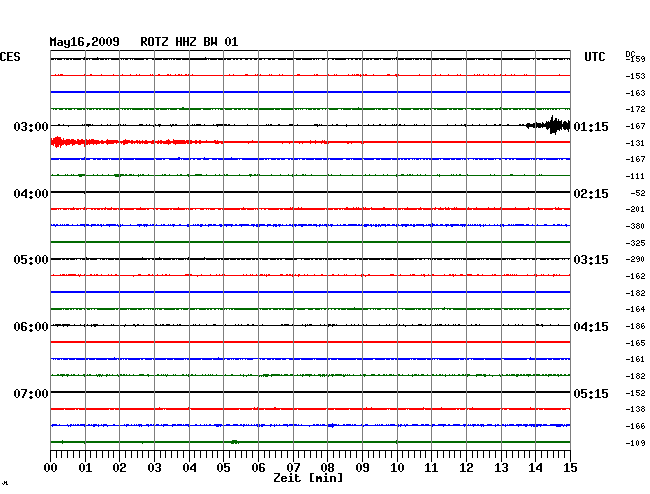Click the DC value -186
The width and height of the screenshot is (650, 494).
[x=635, y=327]
